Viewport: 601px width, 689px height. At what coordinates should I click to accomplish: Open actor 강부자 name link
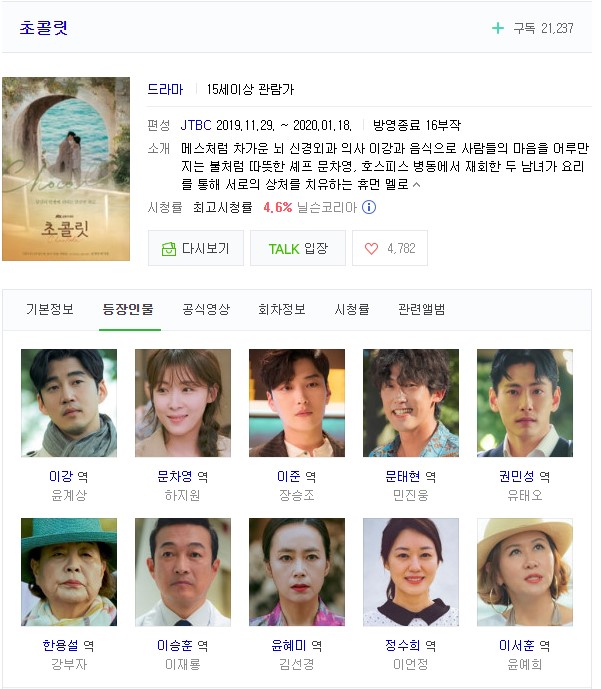pos(69,664)
